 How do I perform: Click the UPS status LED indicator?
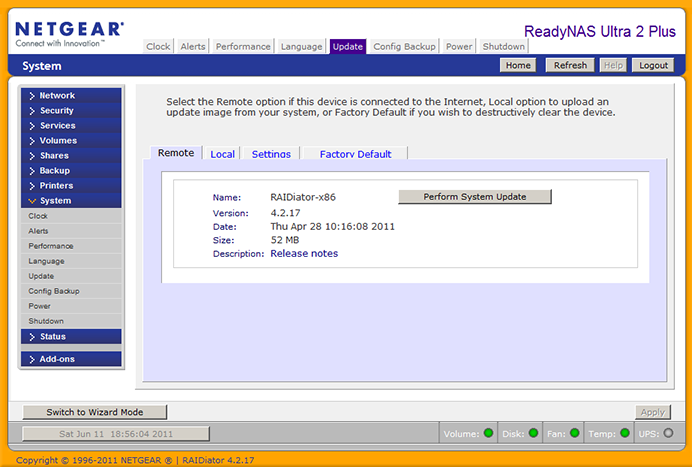pyautogui.click(x=668, y=433)
